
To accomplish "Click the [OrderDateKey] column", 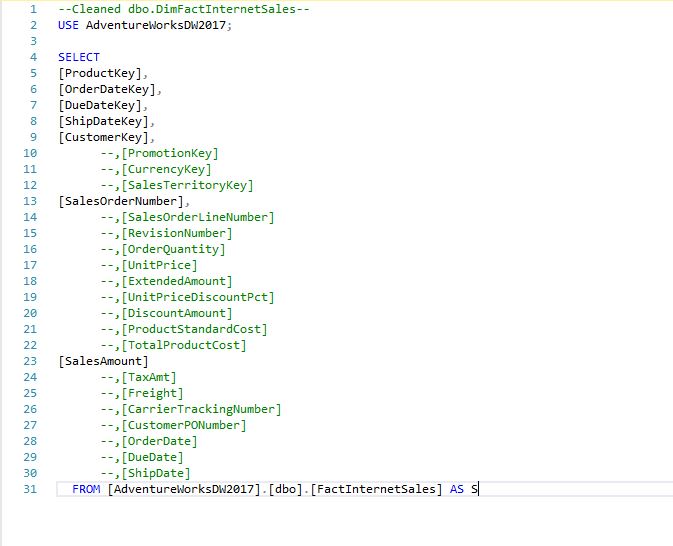I will tap(107, 89).
